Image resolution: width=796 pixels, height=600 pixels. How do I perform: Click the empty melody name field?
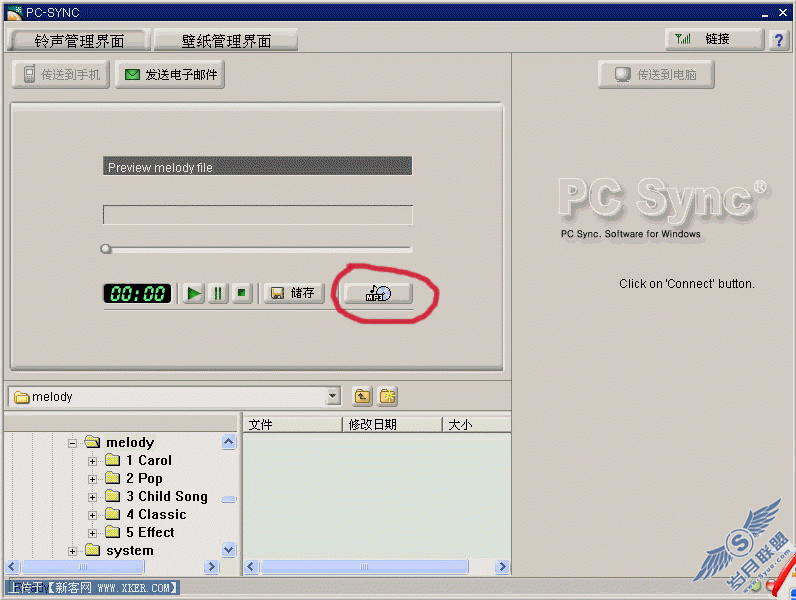pos(258,215)
